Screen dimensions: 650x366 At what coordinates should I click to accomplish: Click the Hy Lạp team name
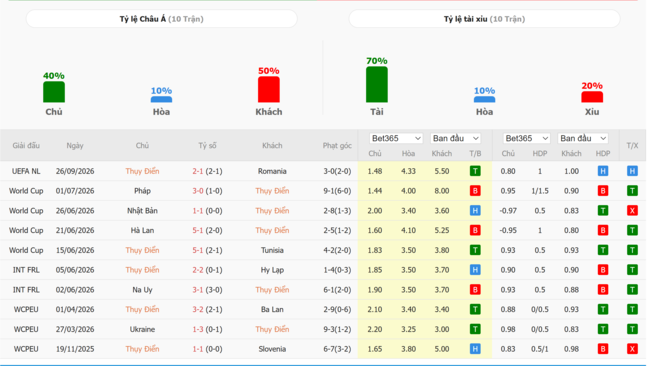point(272,270)
